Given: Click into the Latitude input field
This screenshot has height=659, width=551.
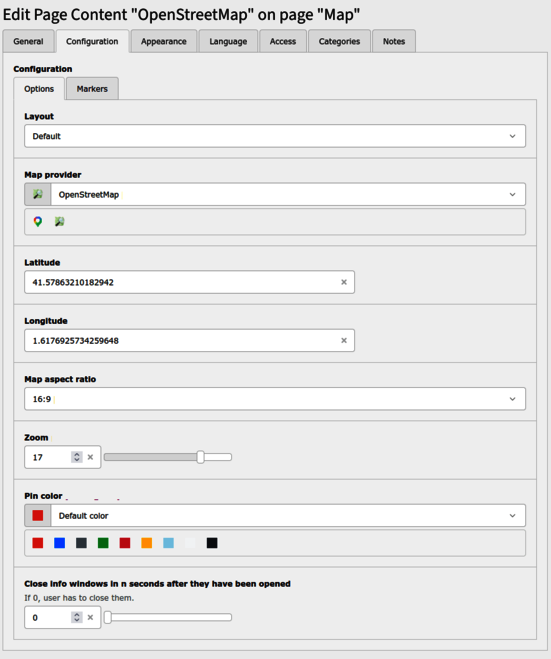Looking at the screenshot, I should [x=189, y=282].
